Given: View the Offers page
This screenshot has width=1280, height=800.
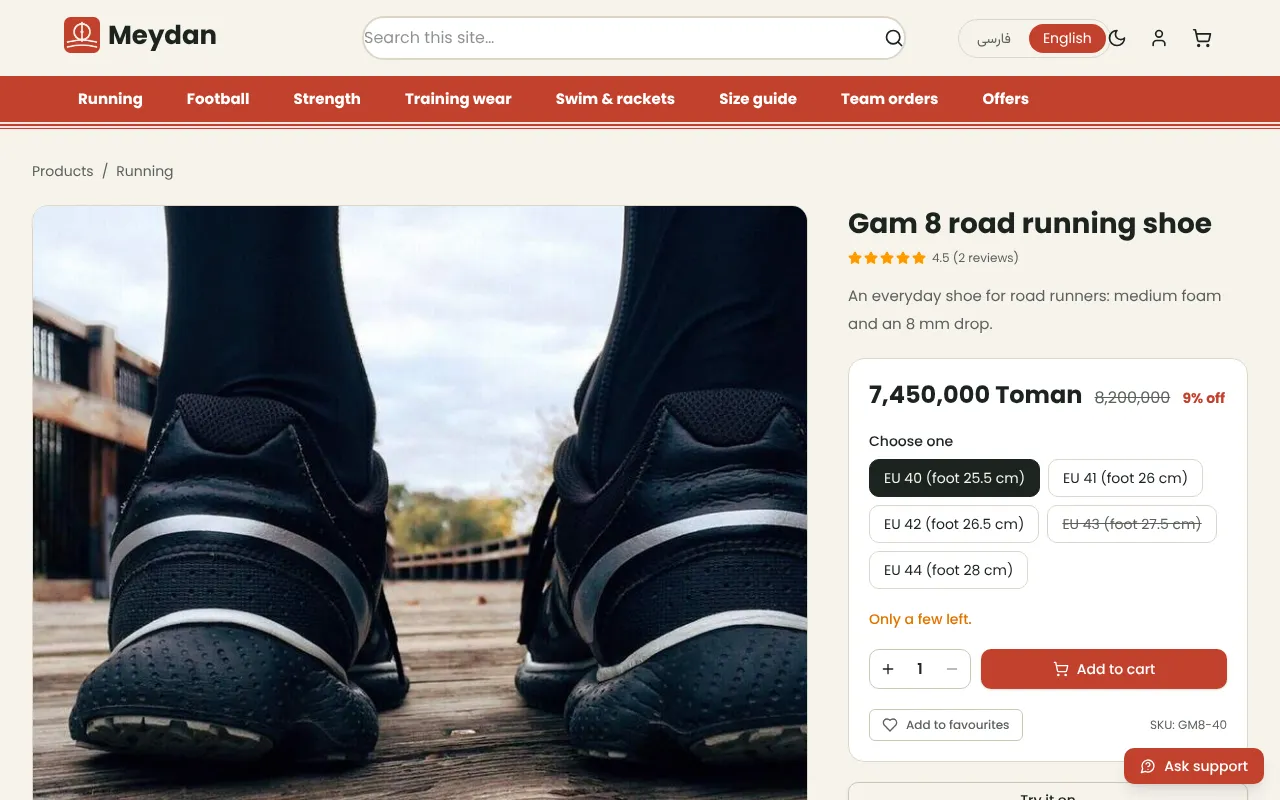Looking at the screenshot, I should [1005, 99].
